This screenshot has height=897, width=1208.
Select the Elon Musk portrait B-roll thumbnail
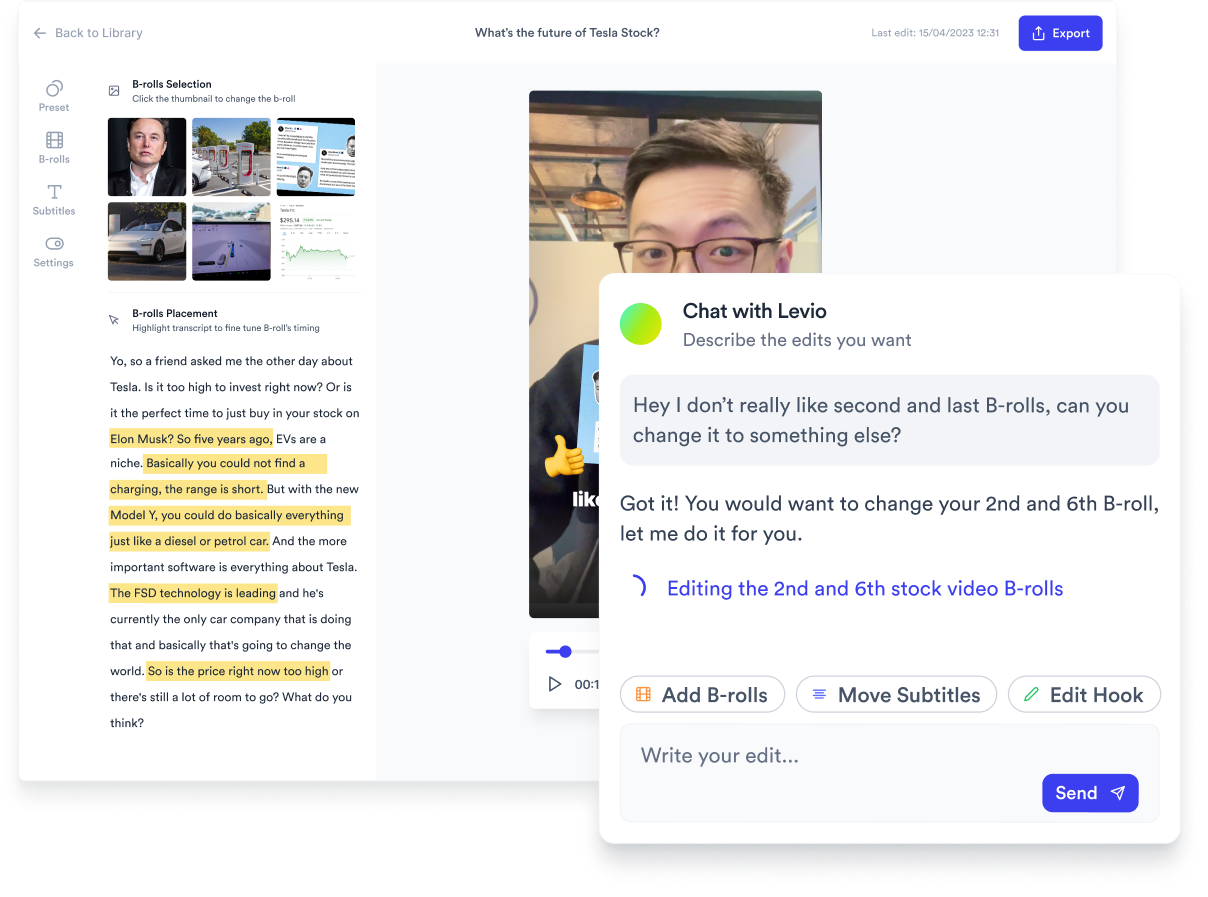[146, 156]
